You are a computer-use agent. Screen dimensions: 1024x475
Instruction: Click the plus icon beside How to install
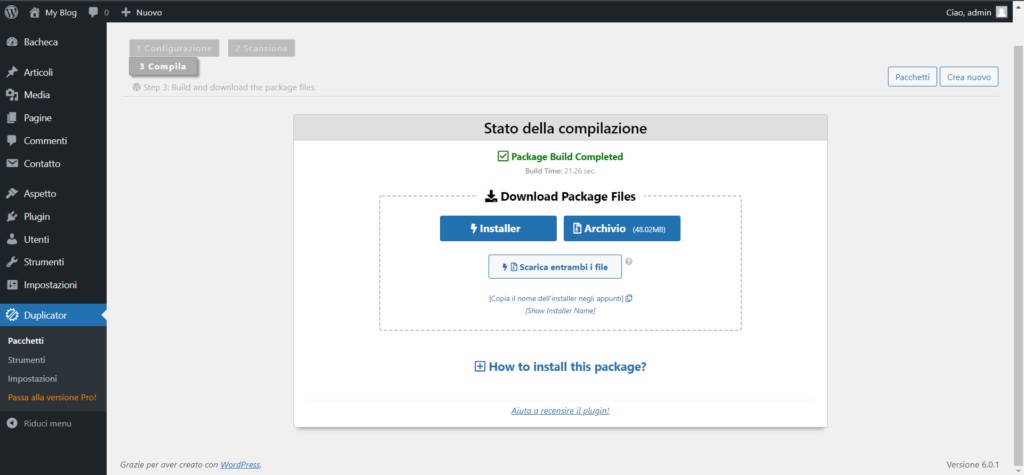pyautogui.click(x=480, y=367)
